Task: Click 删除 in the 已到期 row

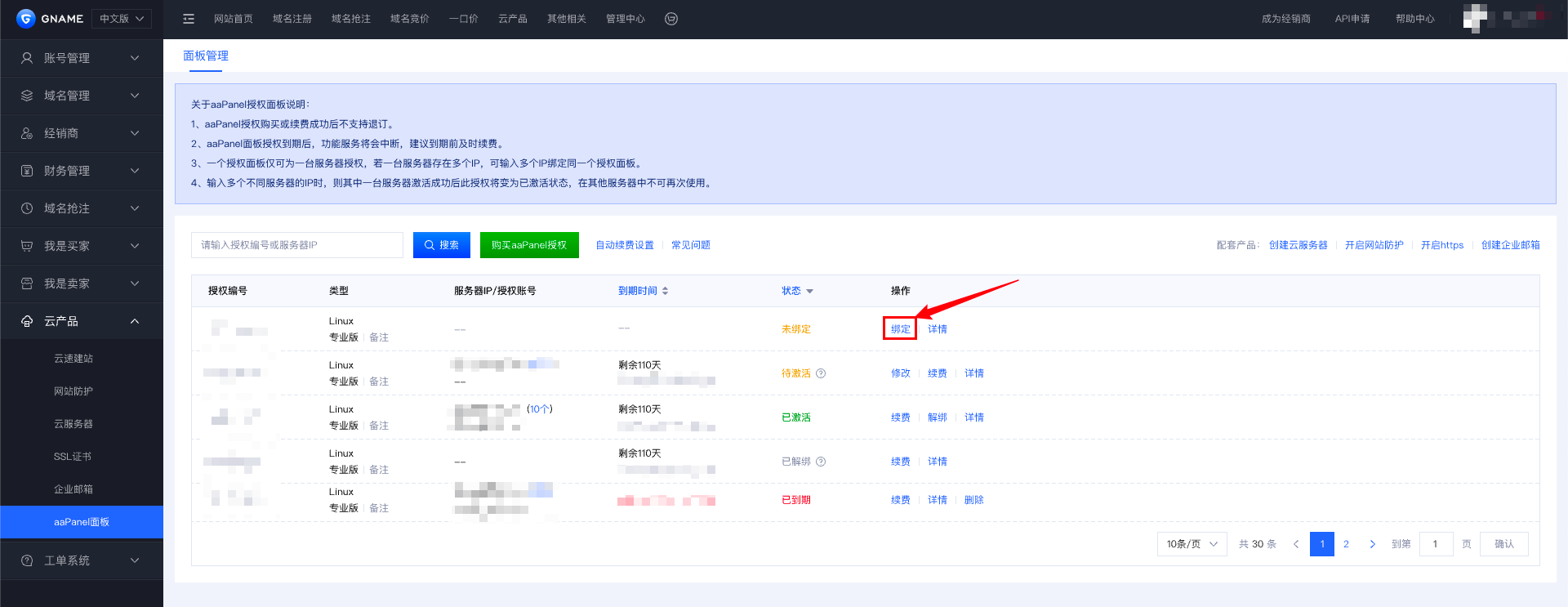Action: (974, 500)
